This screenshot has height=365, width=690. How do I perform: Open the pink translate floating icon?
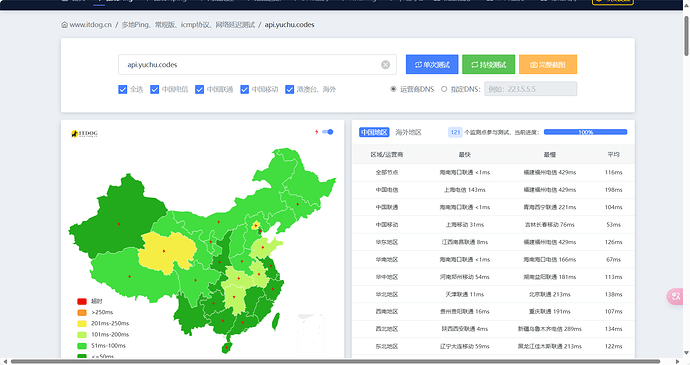pyautogui.click(x=675, y=296)
